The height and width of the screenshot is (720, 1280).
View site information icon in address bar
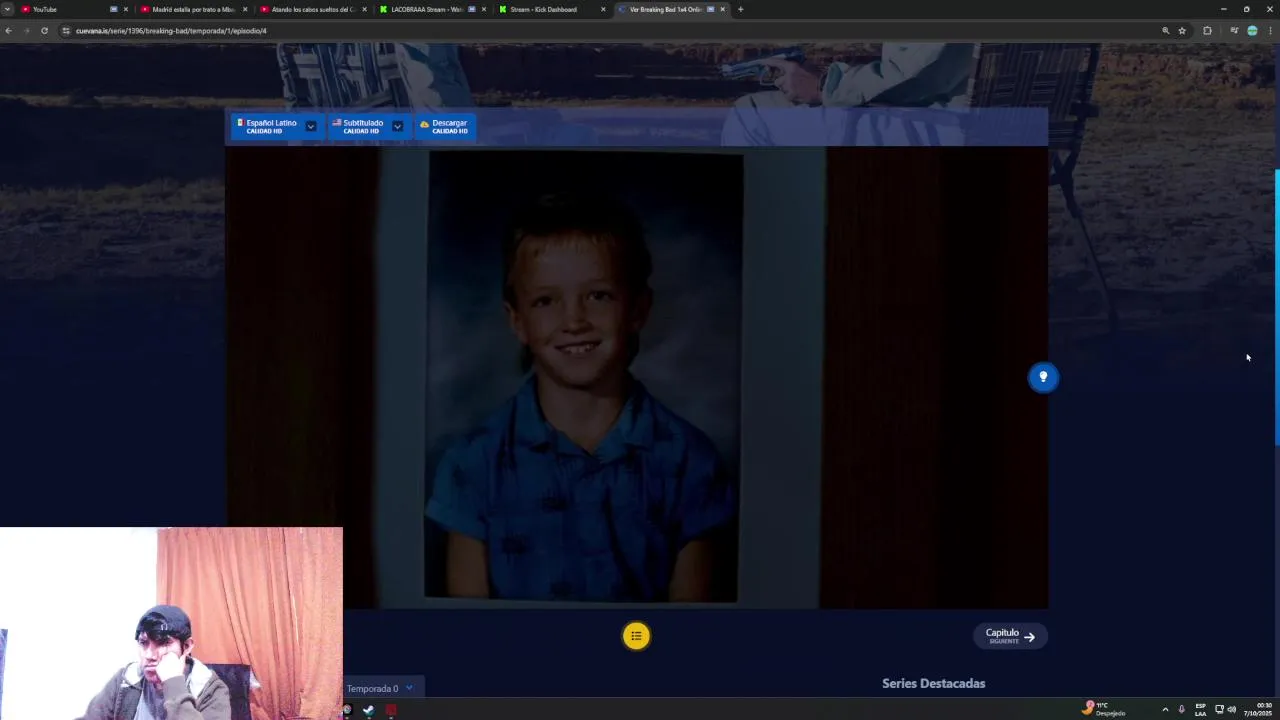point(66,31)
